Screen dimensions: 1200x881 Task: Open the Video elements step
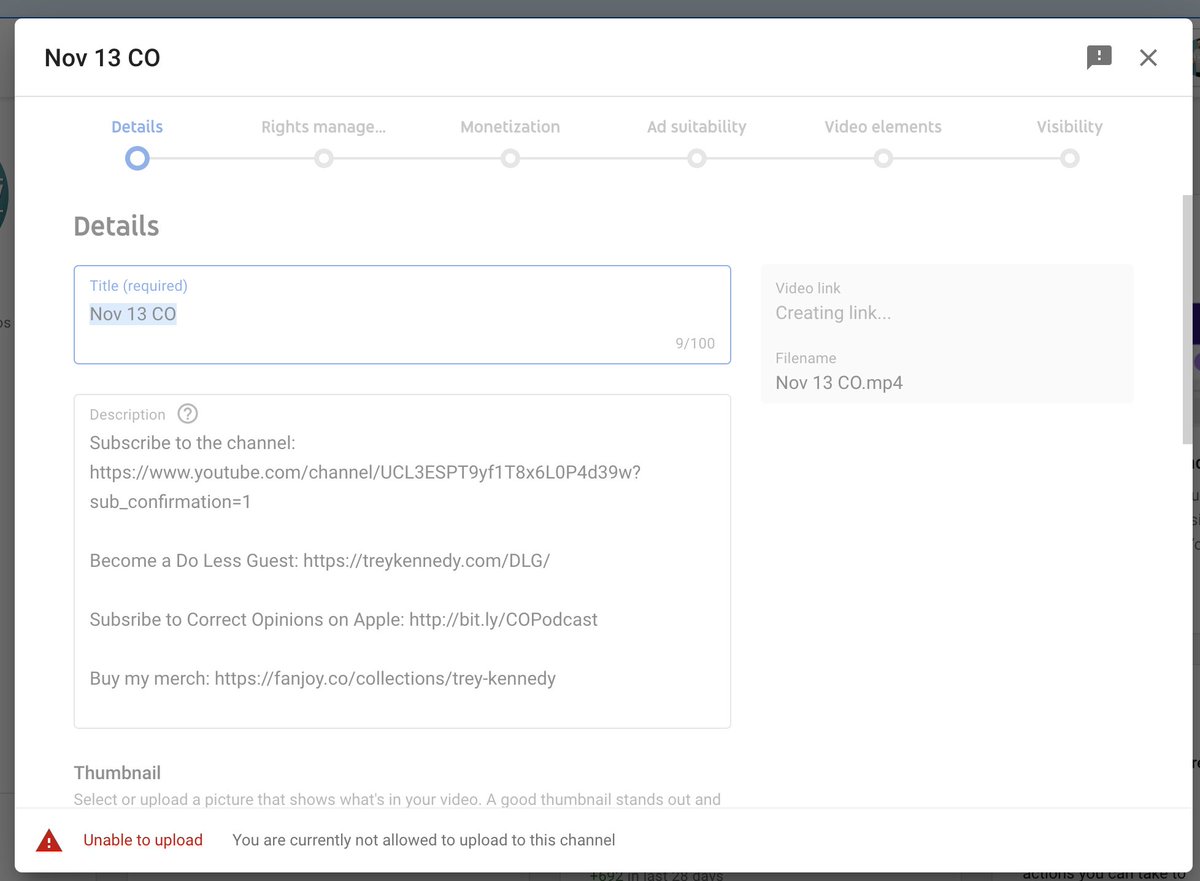883,127
